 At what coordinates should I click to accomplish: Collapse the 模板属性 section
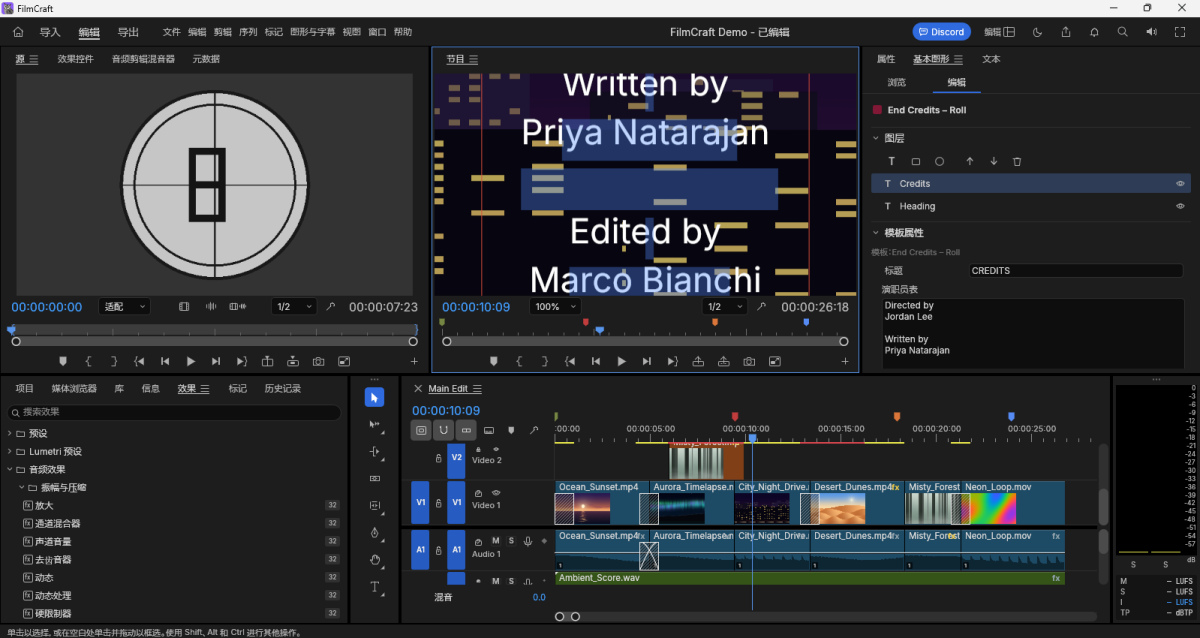tap(876, 233)
